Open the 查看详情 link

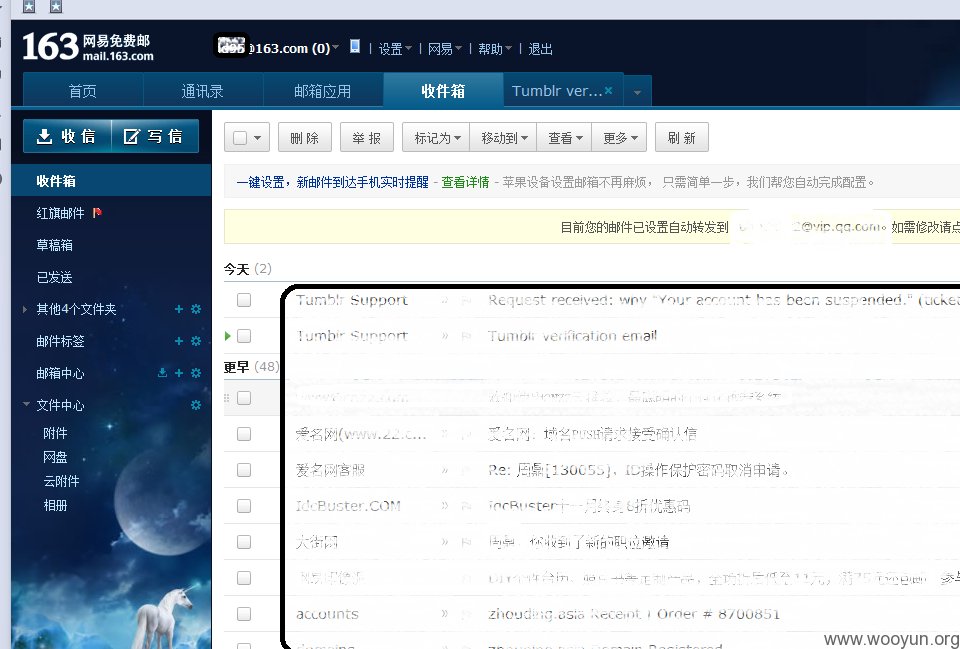click(465, 182)
